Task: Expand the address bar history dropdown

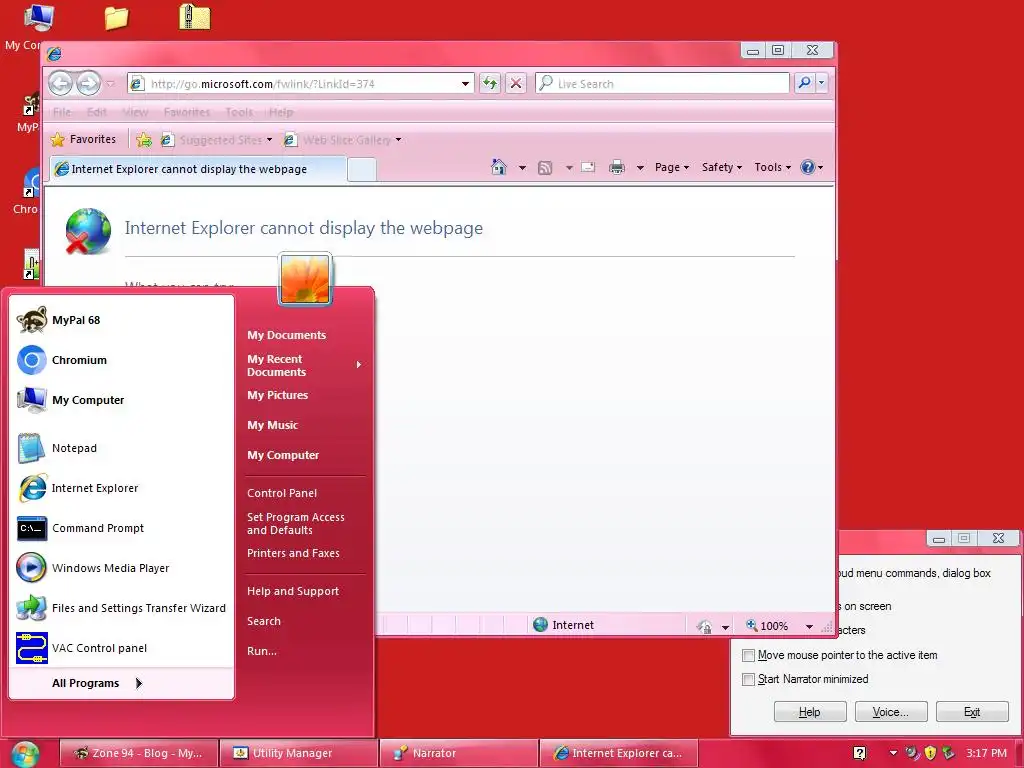Action: 465,84
